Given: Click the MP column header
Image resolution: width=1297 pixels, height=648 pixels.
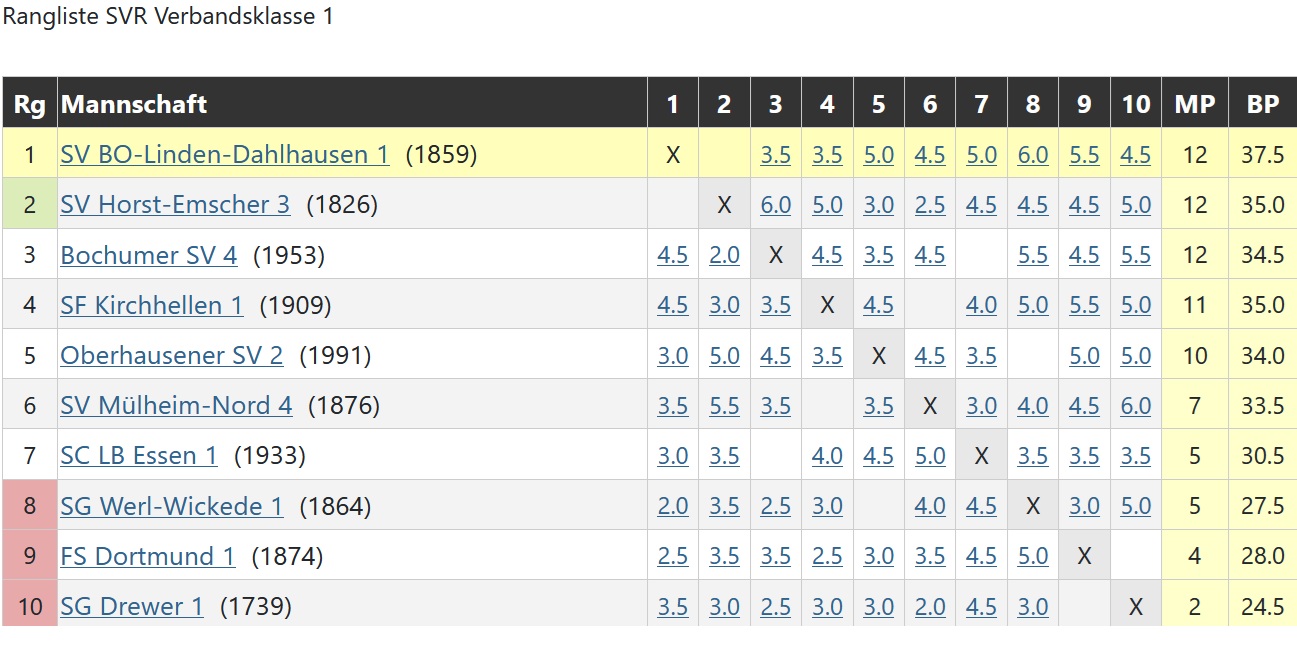Looking at the screenshot, I should pyautogui.click(x=1194, y=104).
